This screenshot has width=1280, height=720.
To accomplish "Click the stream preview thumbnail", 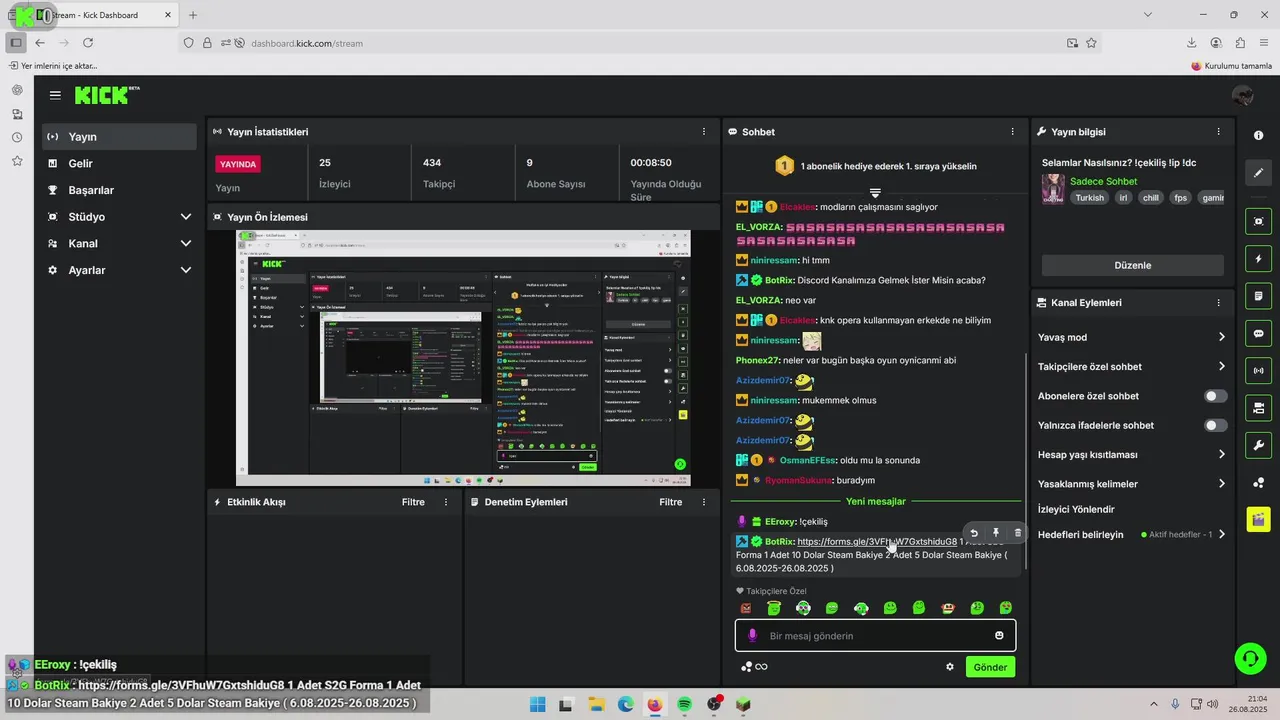I will point(463,358).
